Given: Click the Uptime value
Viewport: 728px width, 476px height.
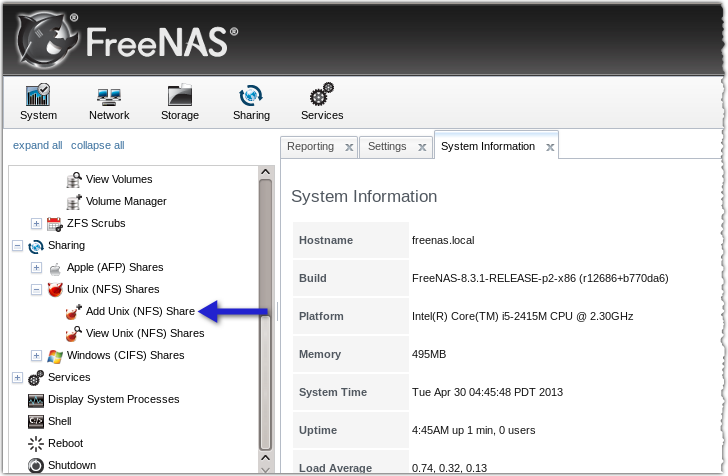Looking at the screenshot, I should [473, 430].
